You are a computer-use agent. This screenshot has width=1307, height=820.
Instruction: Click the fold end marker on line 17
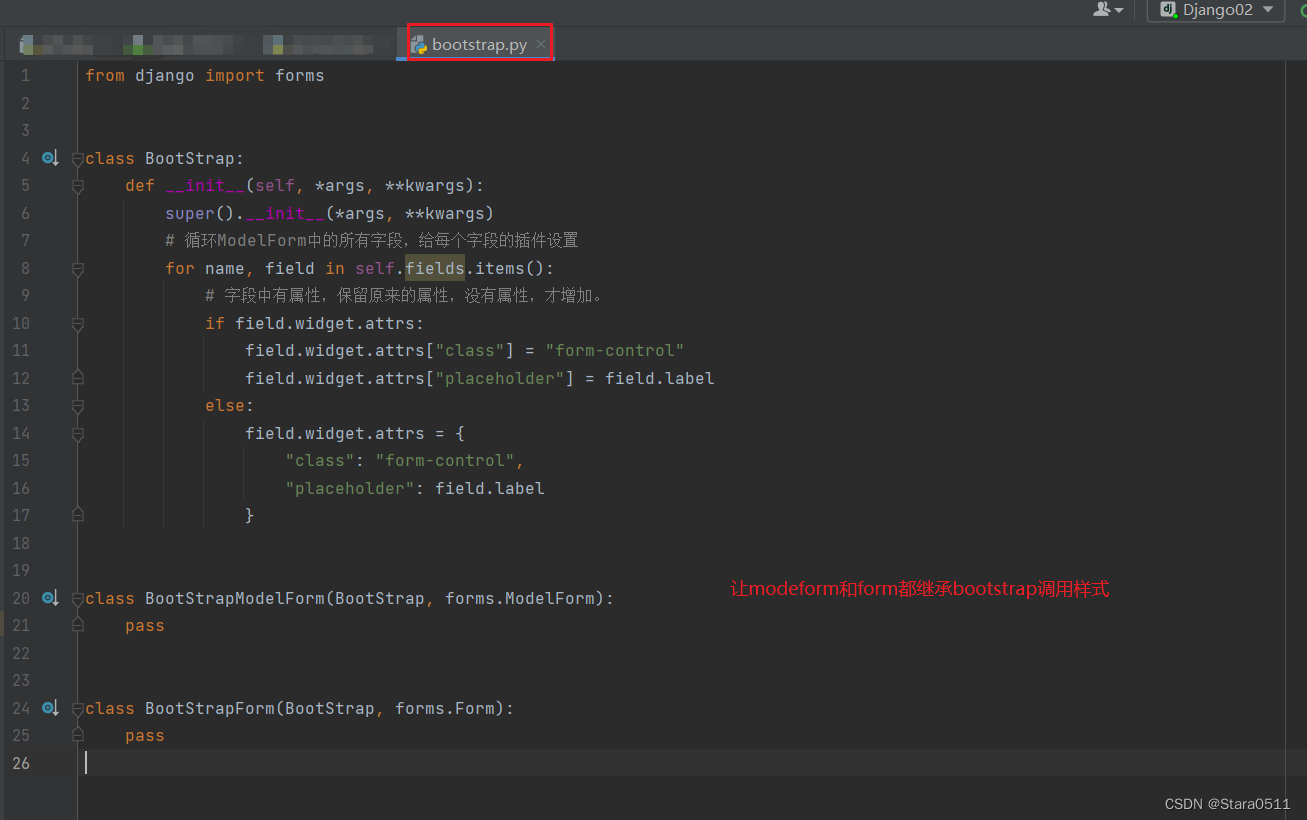pos(78,515)
